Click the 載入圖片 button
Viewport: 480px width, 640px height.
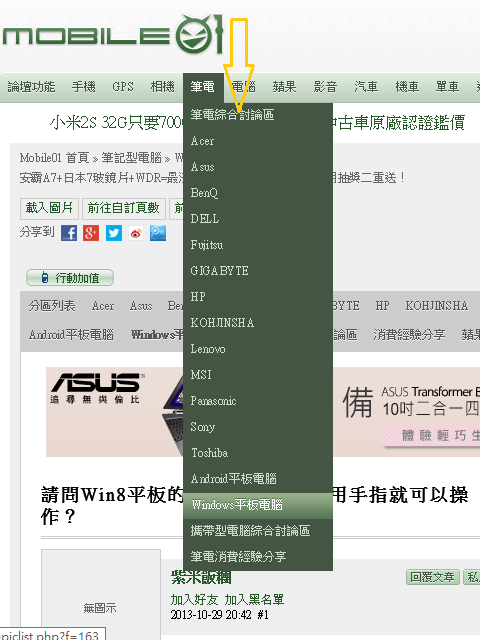[x=49, y=208]
